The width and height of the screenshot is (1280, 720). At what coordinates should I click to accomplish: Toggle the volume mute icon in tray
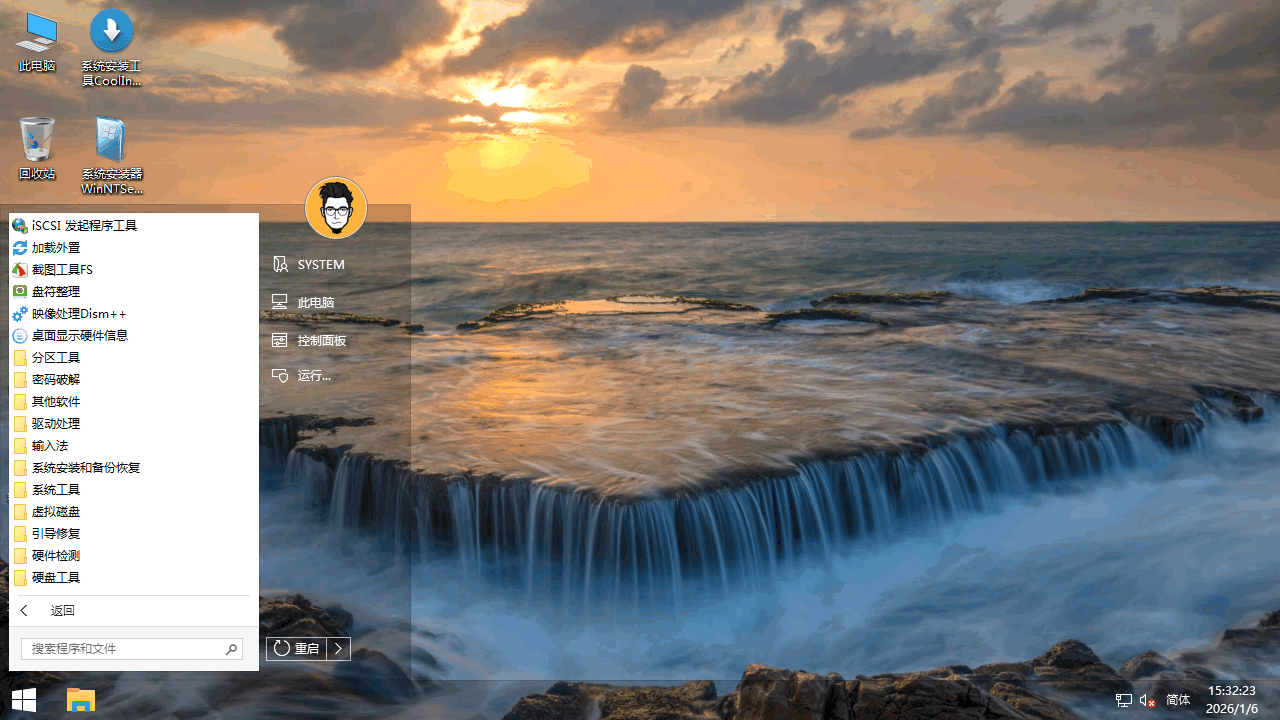1147,700
